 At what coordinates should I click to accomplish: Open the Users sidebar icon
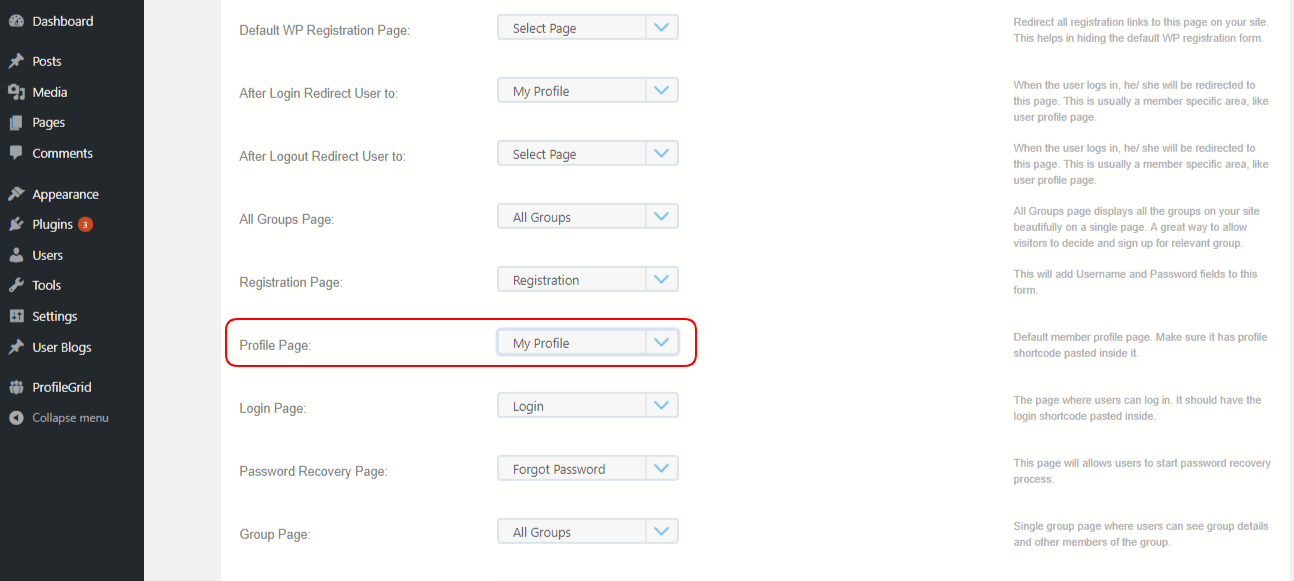point(18,254)
